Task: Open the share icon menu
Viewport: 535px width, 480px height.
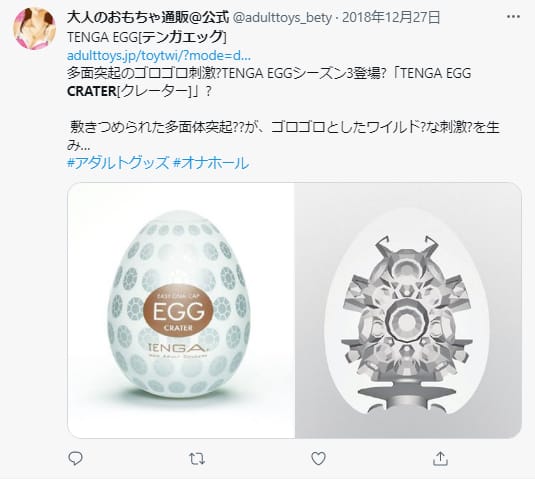Action: pos(440,459)
